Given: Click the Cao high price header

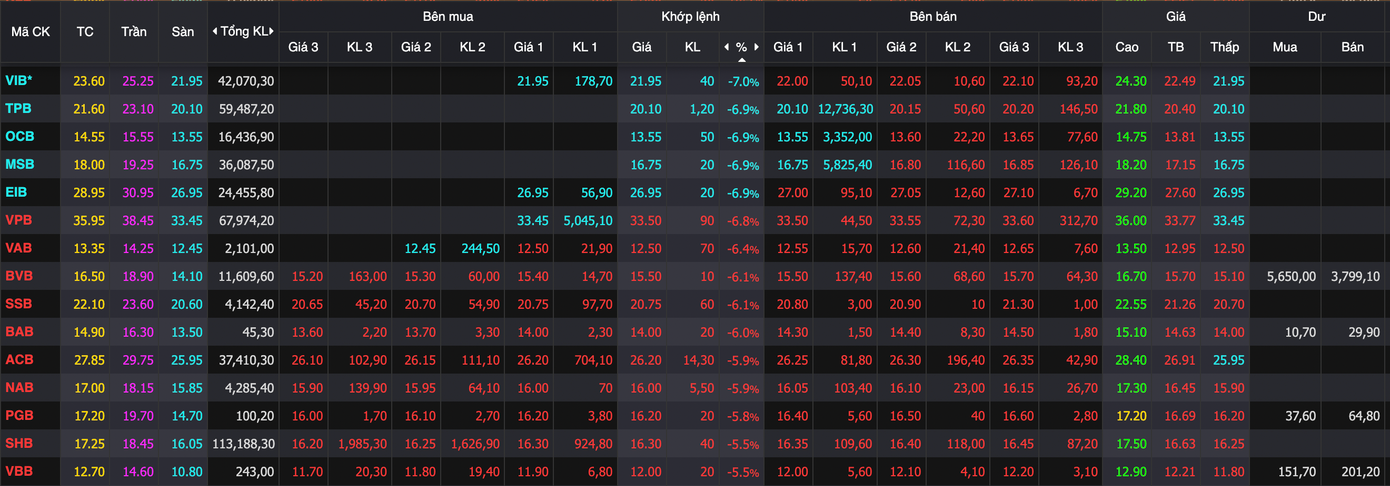Looking at the screenshot, I should (x=1126, y=47).
